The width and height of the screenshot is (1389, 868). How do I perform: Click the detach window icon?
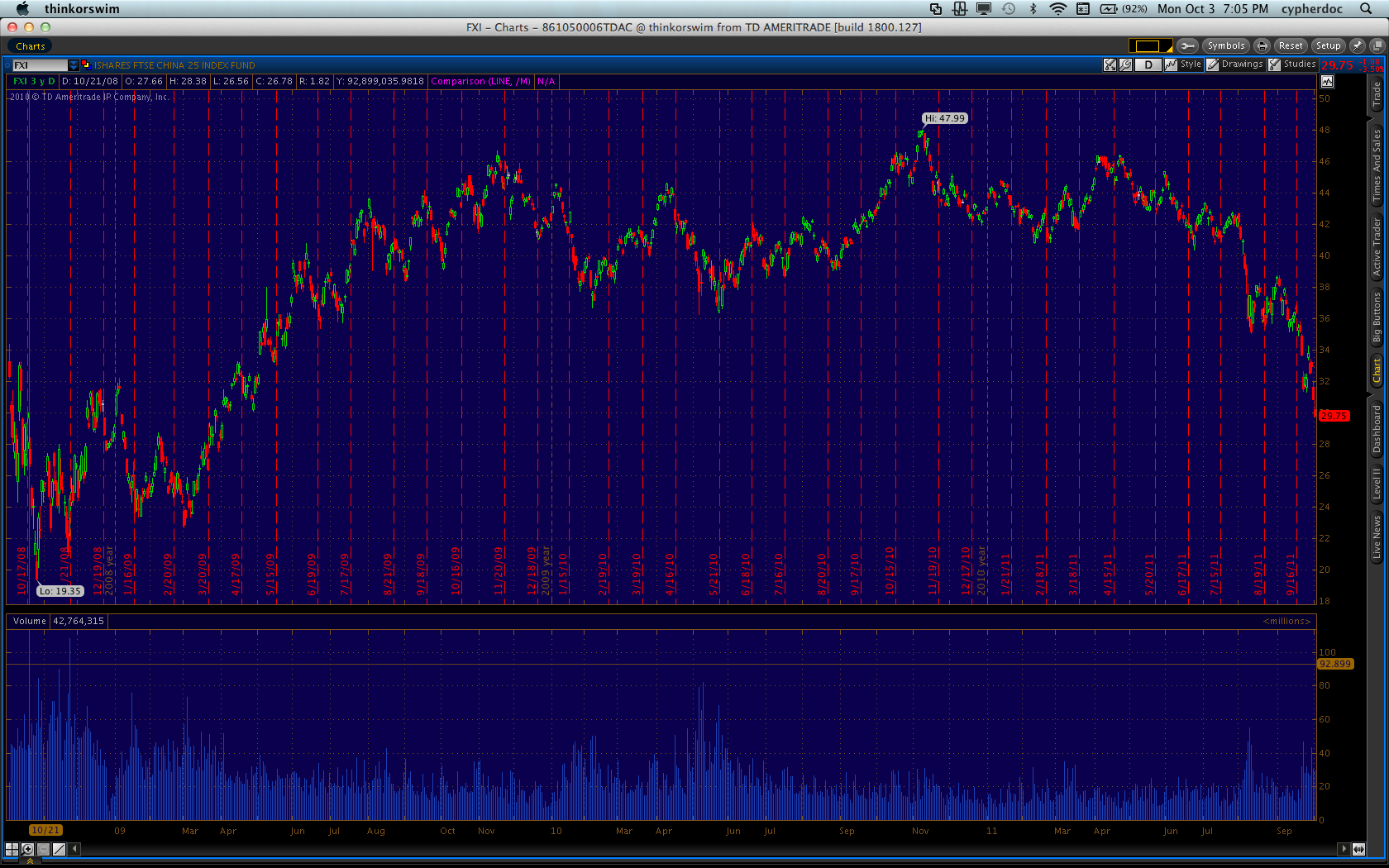click(1377, 45)
